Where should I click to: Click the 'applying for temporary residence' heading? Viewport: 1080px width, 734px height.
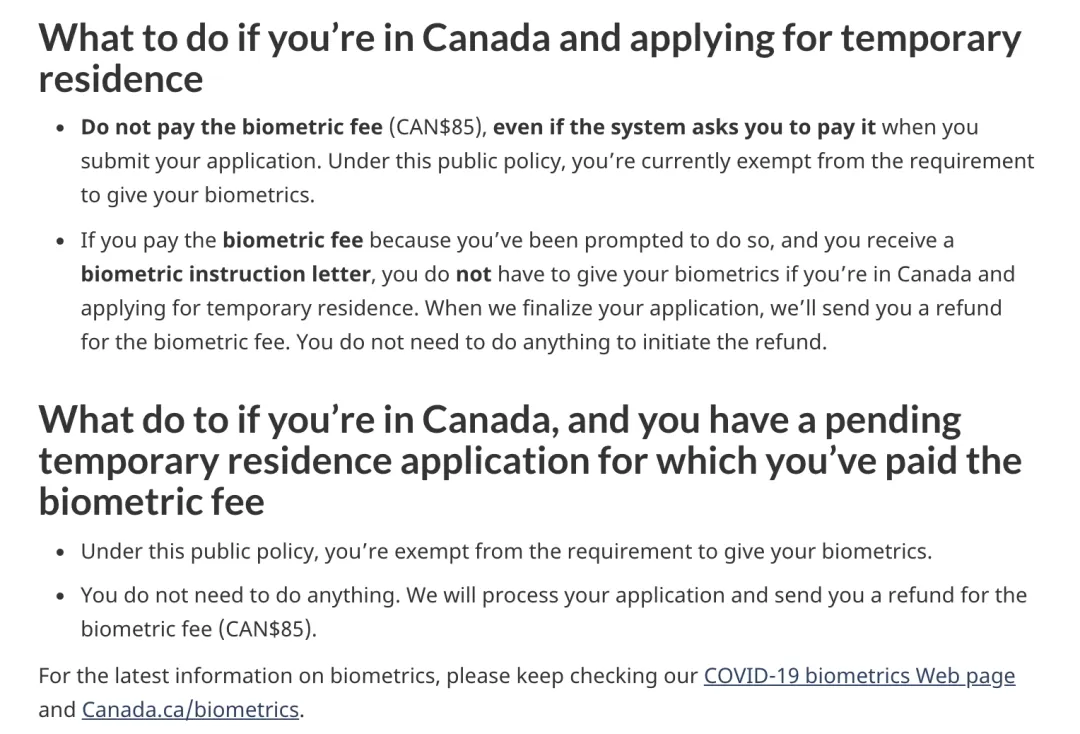530,58
